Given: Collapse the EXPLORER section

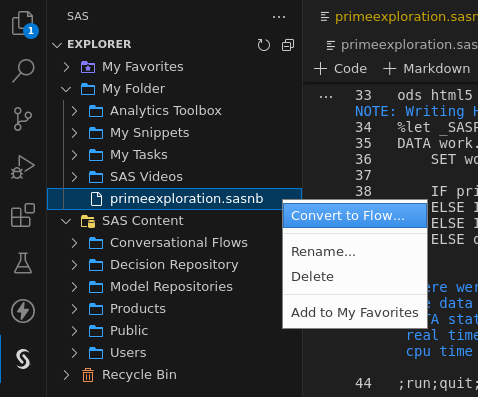Looking at the screenshot, I should point(57,45).
